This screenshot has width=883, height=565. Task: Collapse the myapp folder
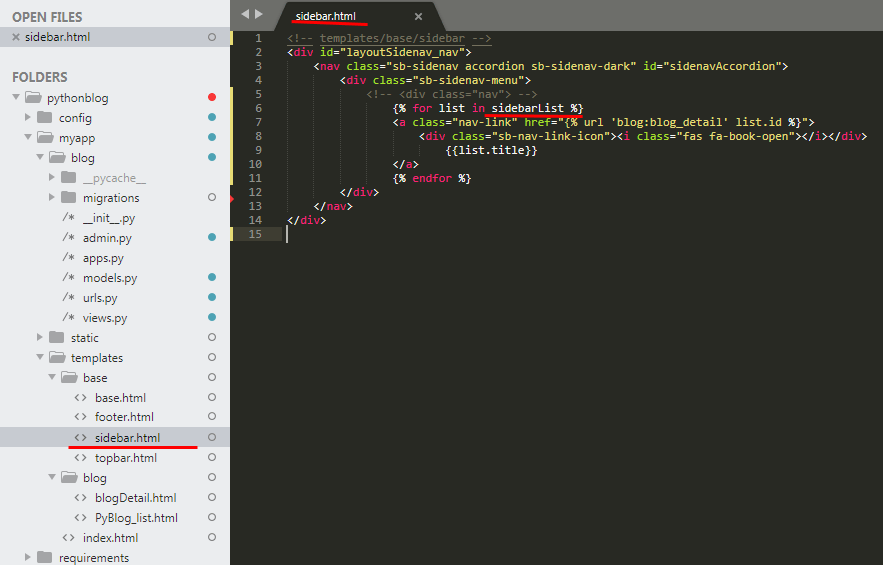28,137
